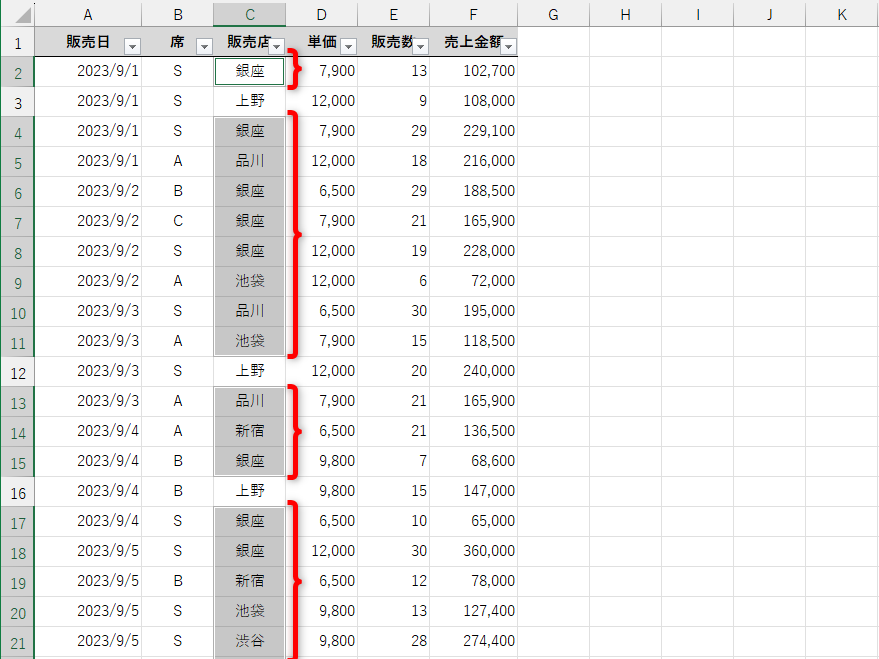This screenshot has width=879, height=659.
Task: Click cell A10 date 2023/9/3 row 10
Action: [88, 312]
